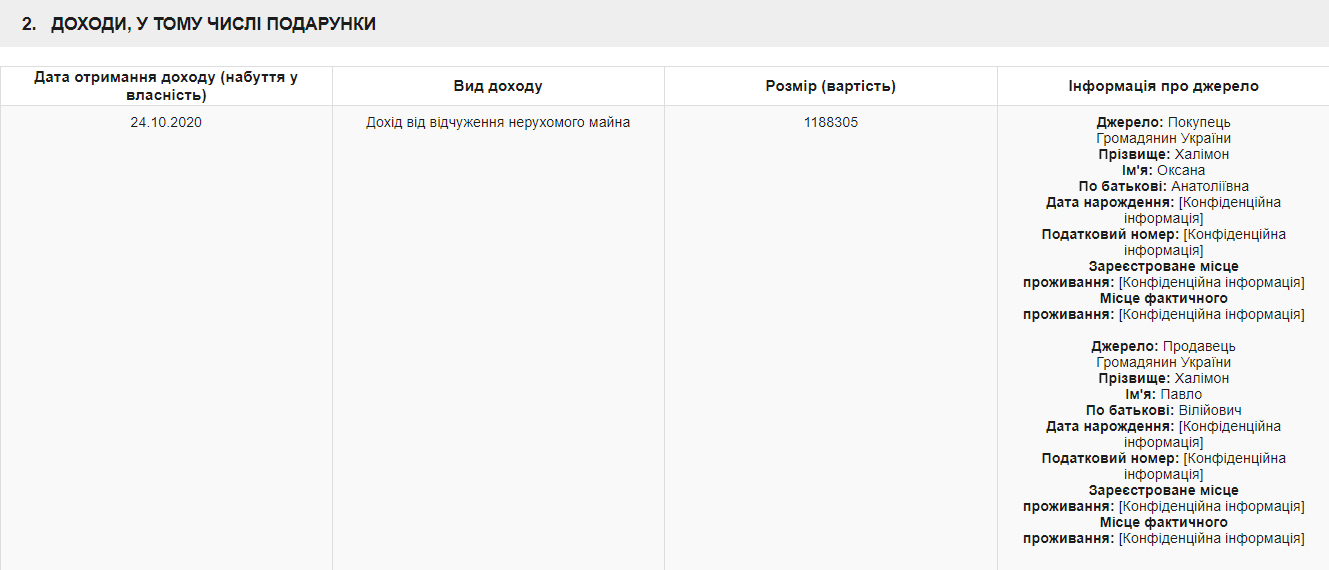The image size is (1329, 570).
Task: Click the 'Дата отримання доходу' column header
Action: click(166, 86)
